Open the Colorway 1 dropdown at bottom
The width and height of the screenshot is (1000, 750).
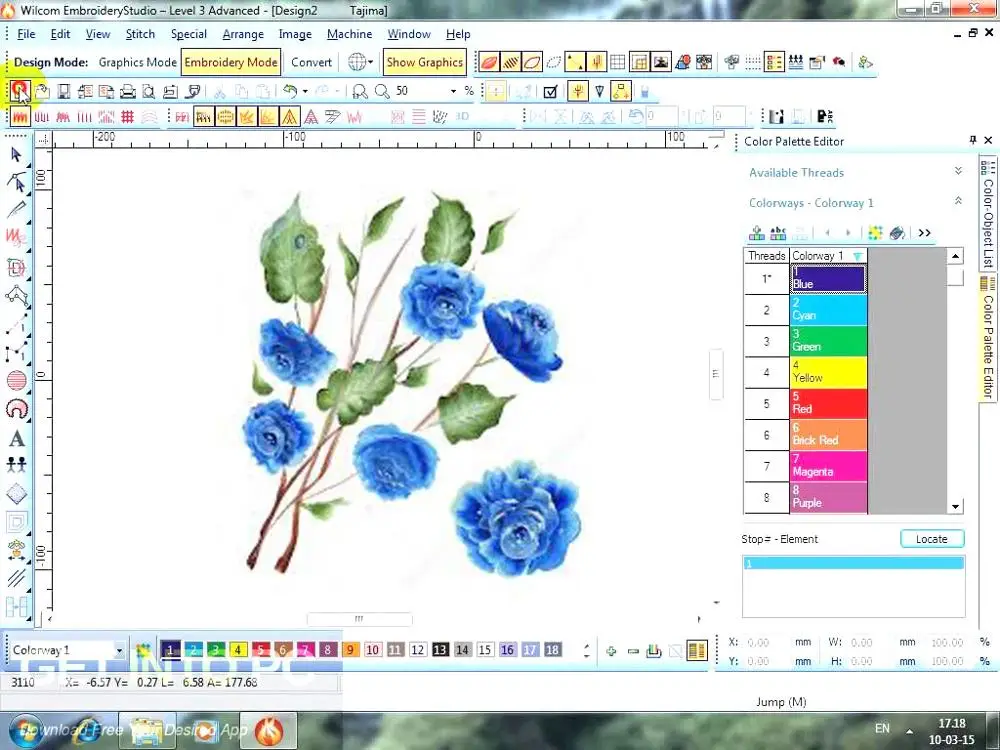(119, 651)
